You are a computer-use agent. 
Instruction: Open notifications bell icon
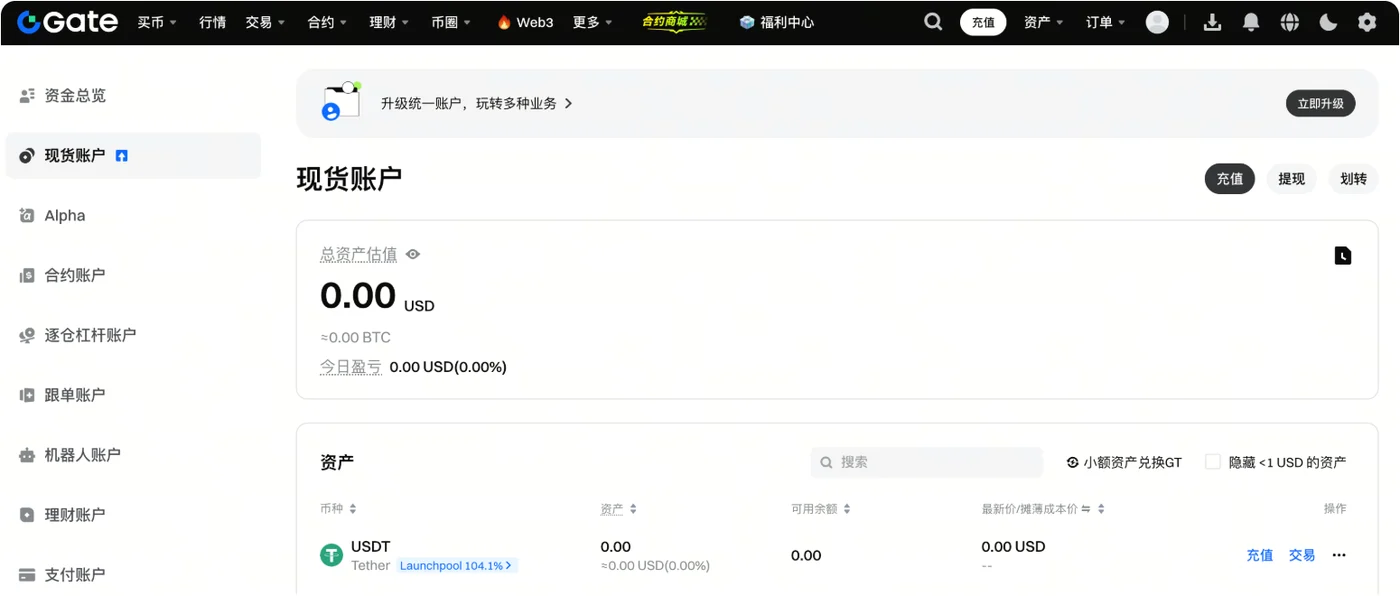tap(1251, 22)
